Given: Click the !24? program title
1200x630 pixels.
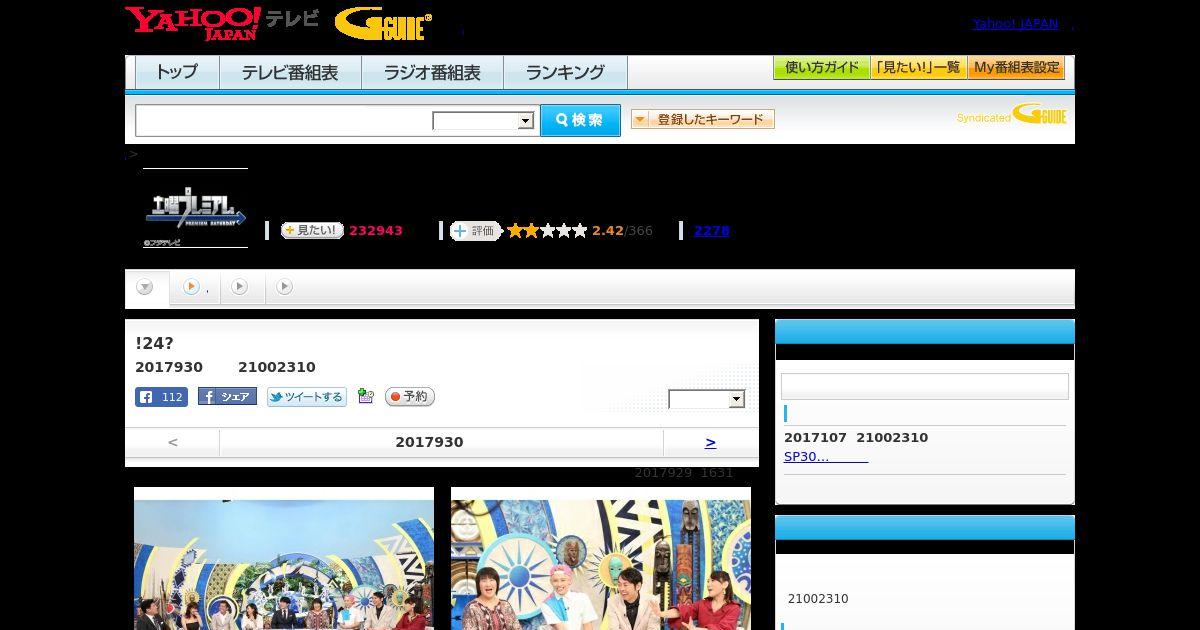Looking at the screenshot, I should [154, 343].
